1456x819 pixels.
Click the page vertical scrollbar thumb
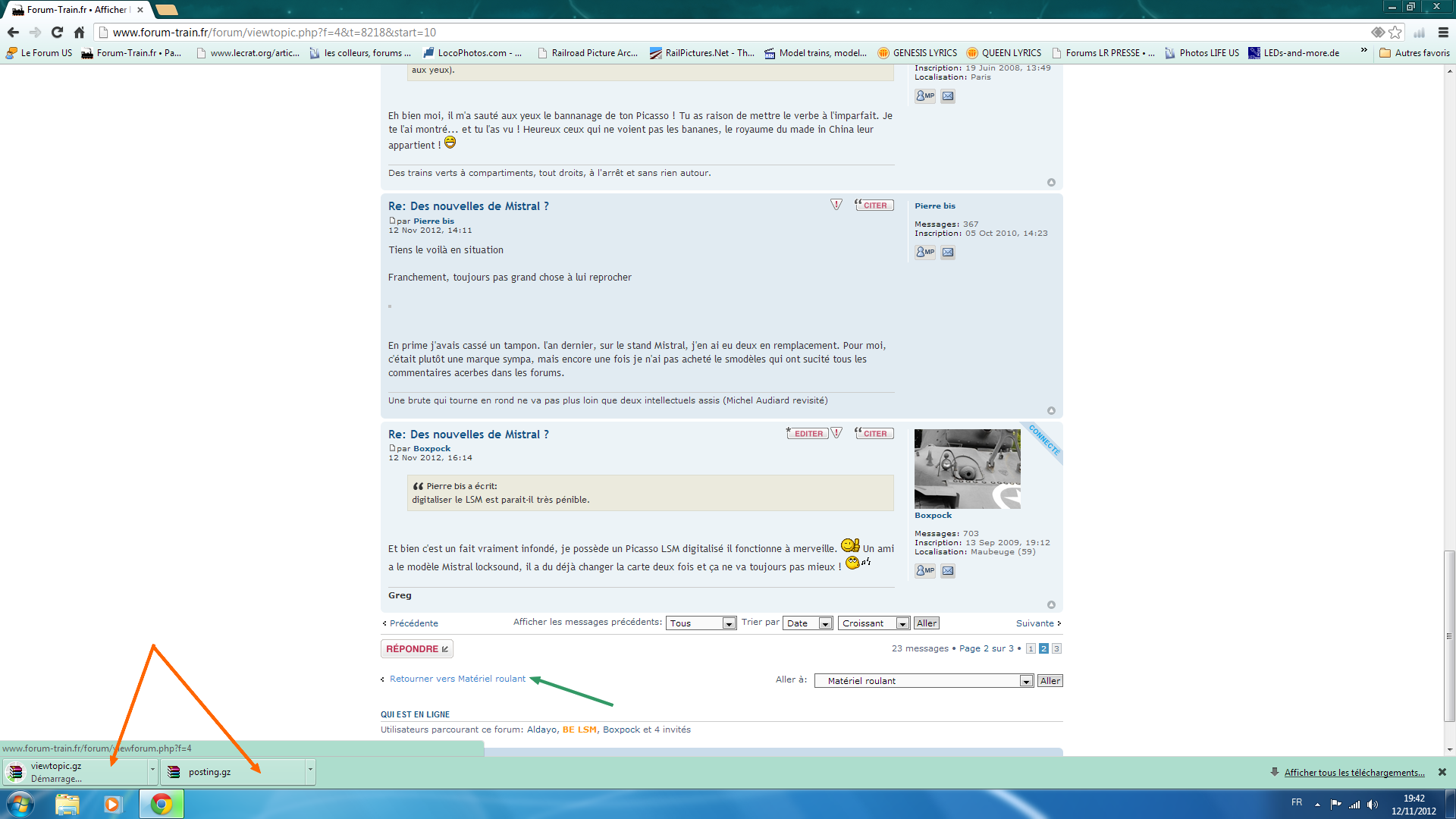click(1449, 635)
